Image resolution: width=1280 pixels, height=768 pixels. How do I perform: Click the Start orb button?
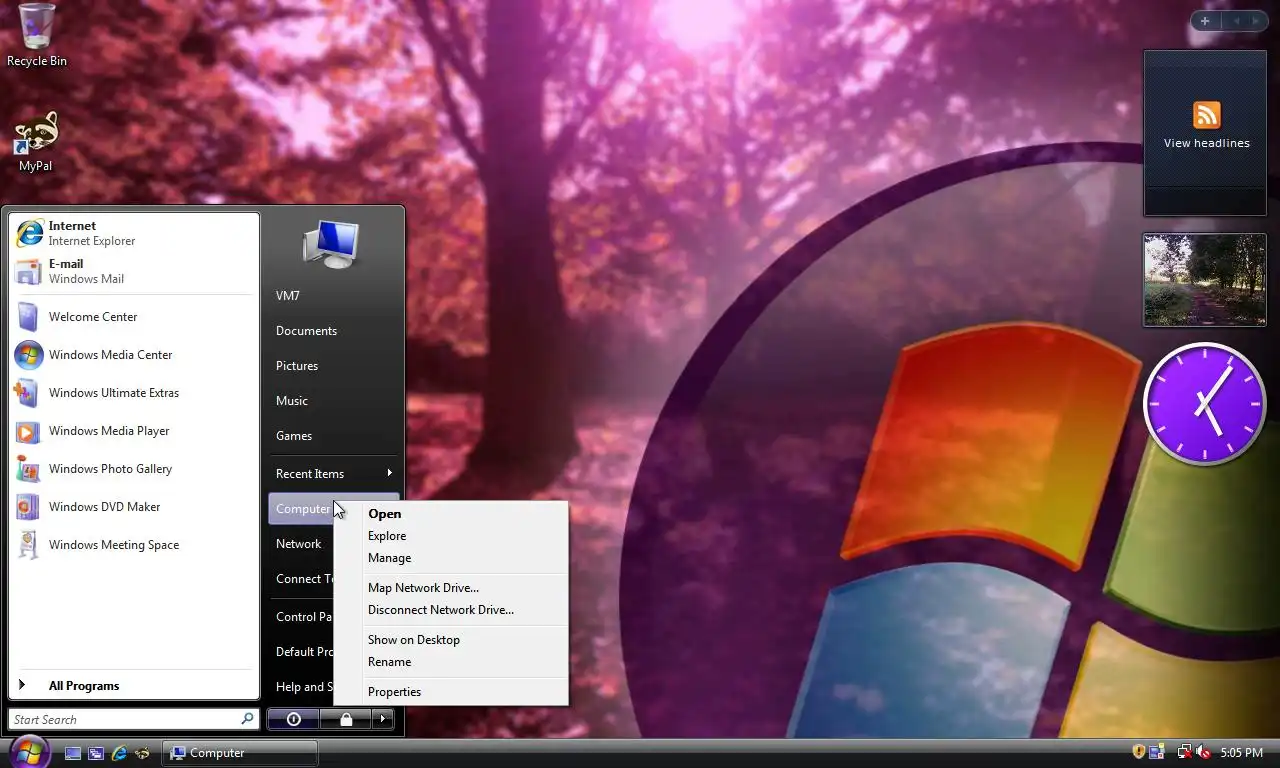[29, 752]
